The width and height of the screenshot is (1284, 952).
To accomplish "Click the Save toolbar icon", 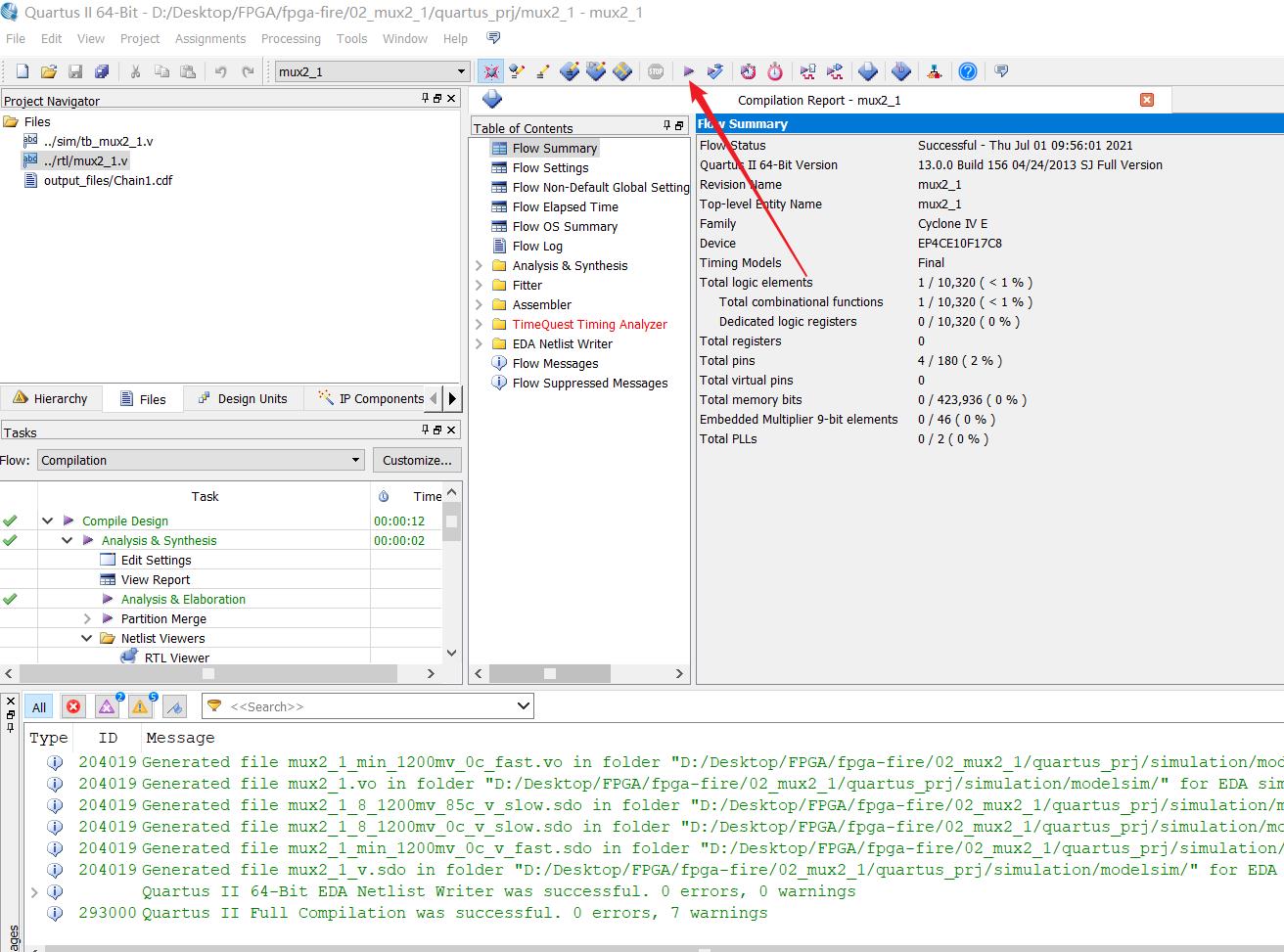I will pyautogui.click(x=75, y=71).
